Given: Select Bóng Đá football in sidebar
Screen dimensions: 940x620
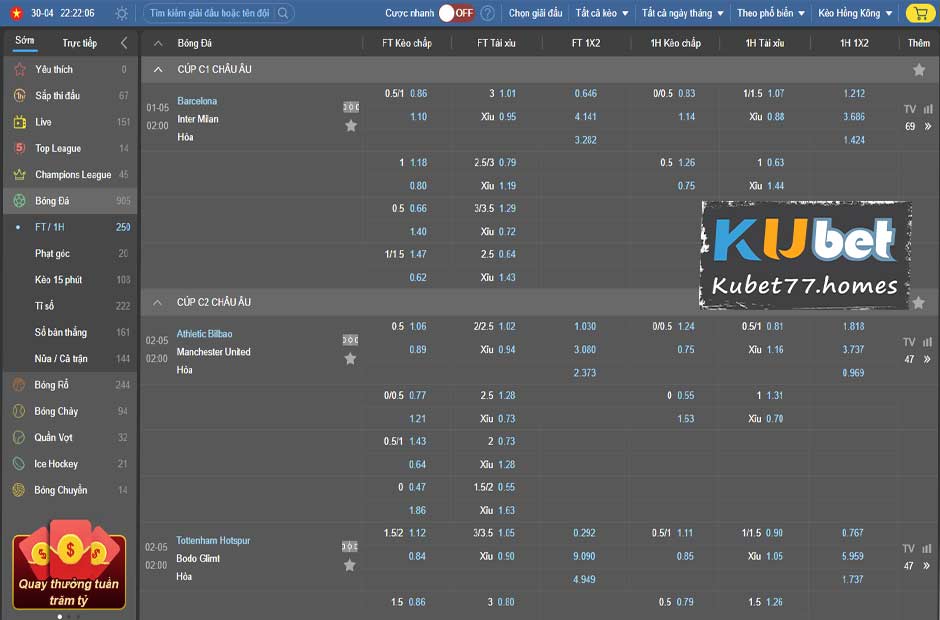Looking at the screenshot, I should pyautogui.click(x=70, y=201).
